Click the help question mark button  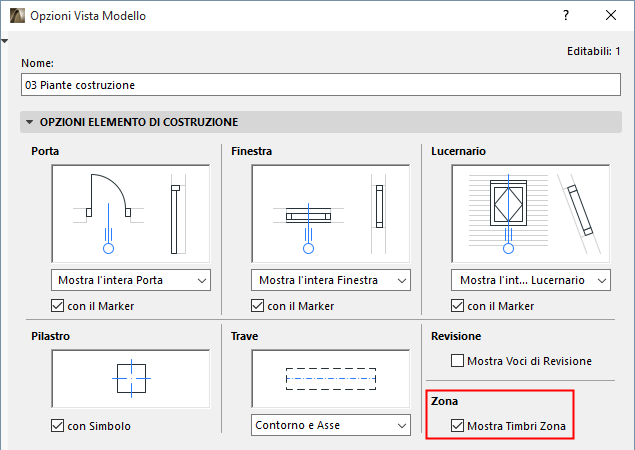click(566, 16)
